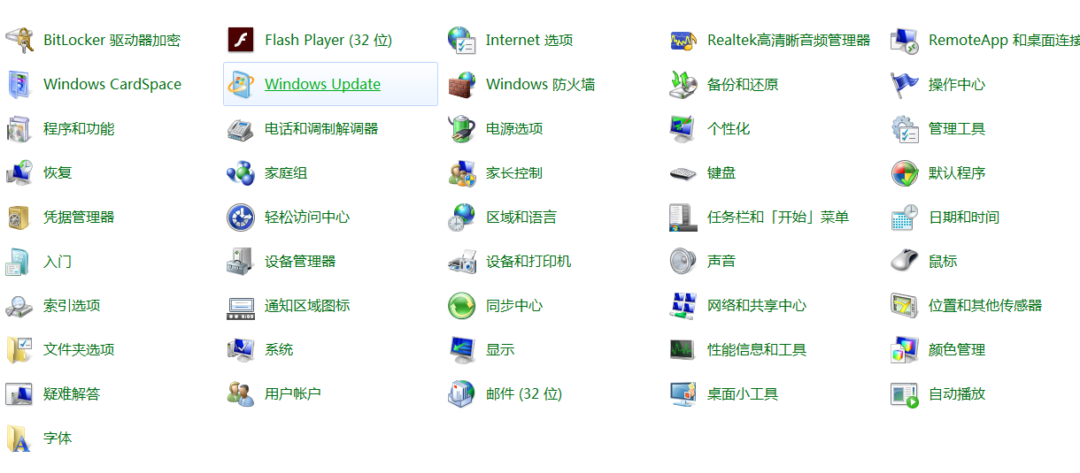Open the 家庭组 spheres icon
This screenshot has height=473, width=1080.
[241, 173]
